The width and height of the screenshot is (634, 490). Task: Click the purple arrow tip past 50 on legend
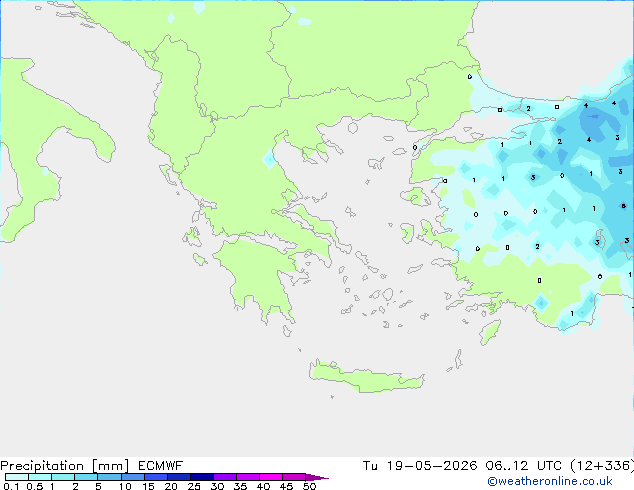pos(317,477)
